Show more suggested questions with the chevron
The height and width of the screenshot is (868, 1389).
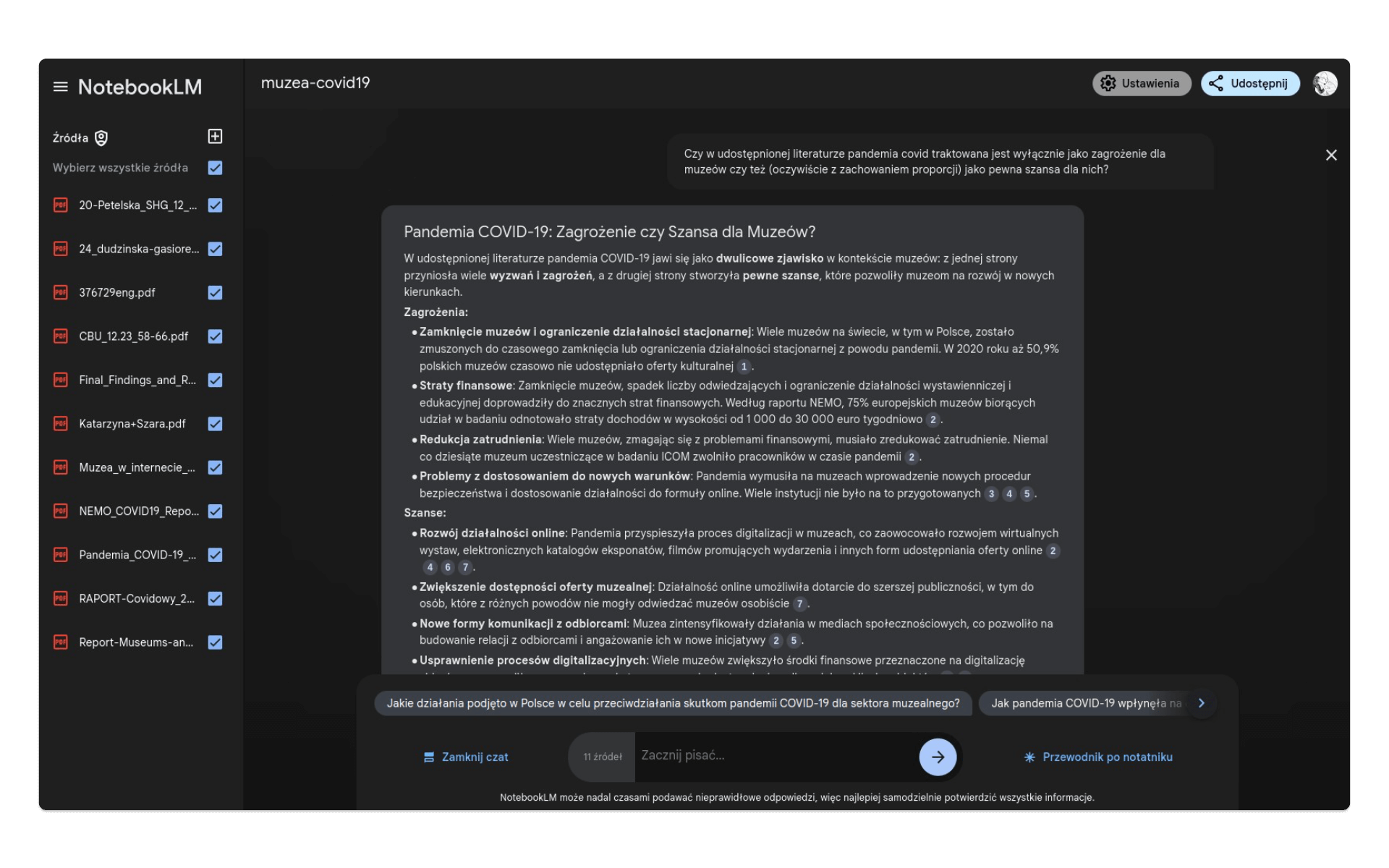(x=1202, y=703)
